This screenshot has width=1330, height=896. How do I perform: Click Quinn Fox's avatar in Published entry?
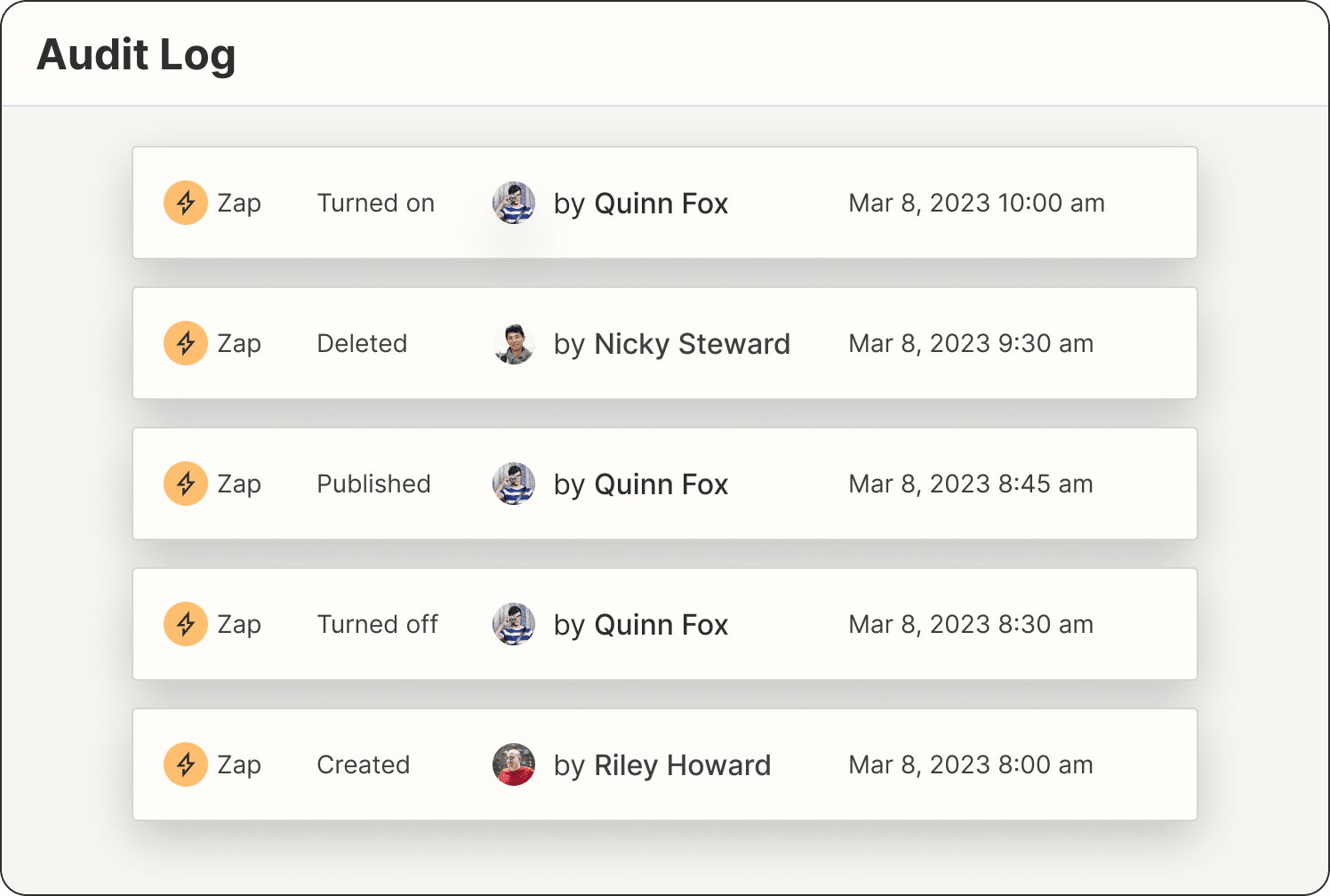pos(514,484)
